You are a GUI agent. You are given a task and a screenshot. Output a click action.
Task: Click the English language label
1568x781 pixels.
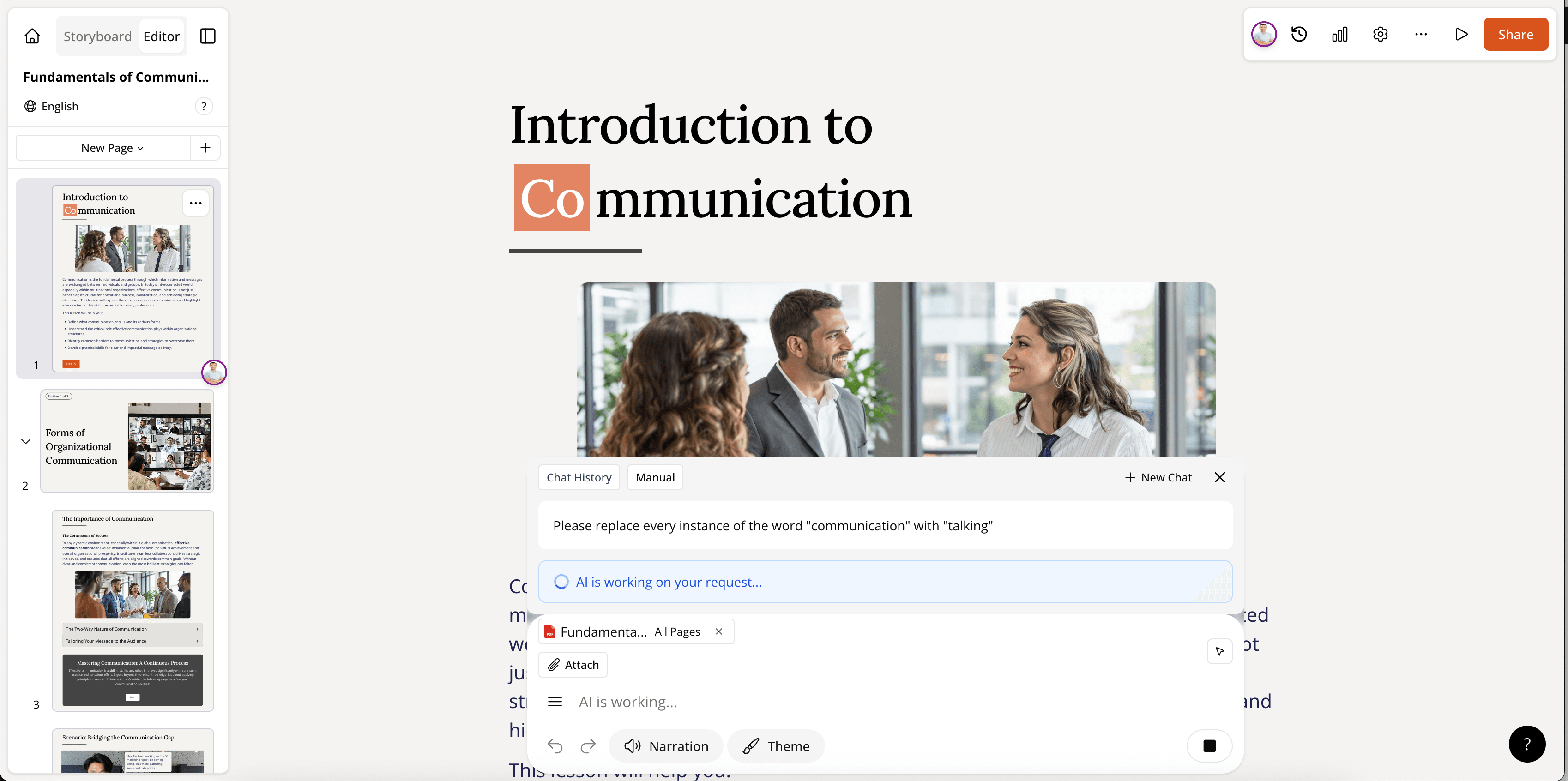click(x=60, y=107)
